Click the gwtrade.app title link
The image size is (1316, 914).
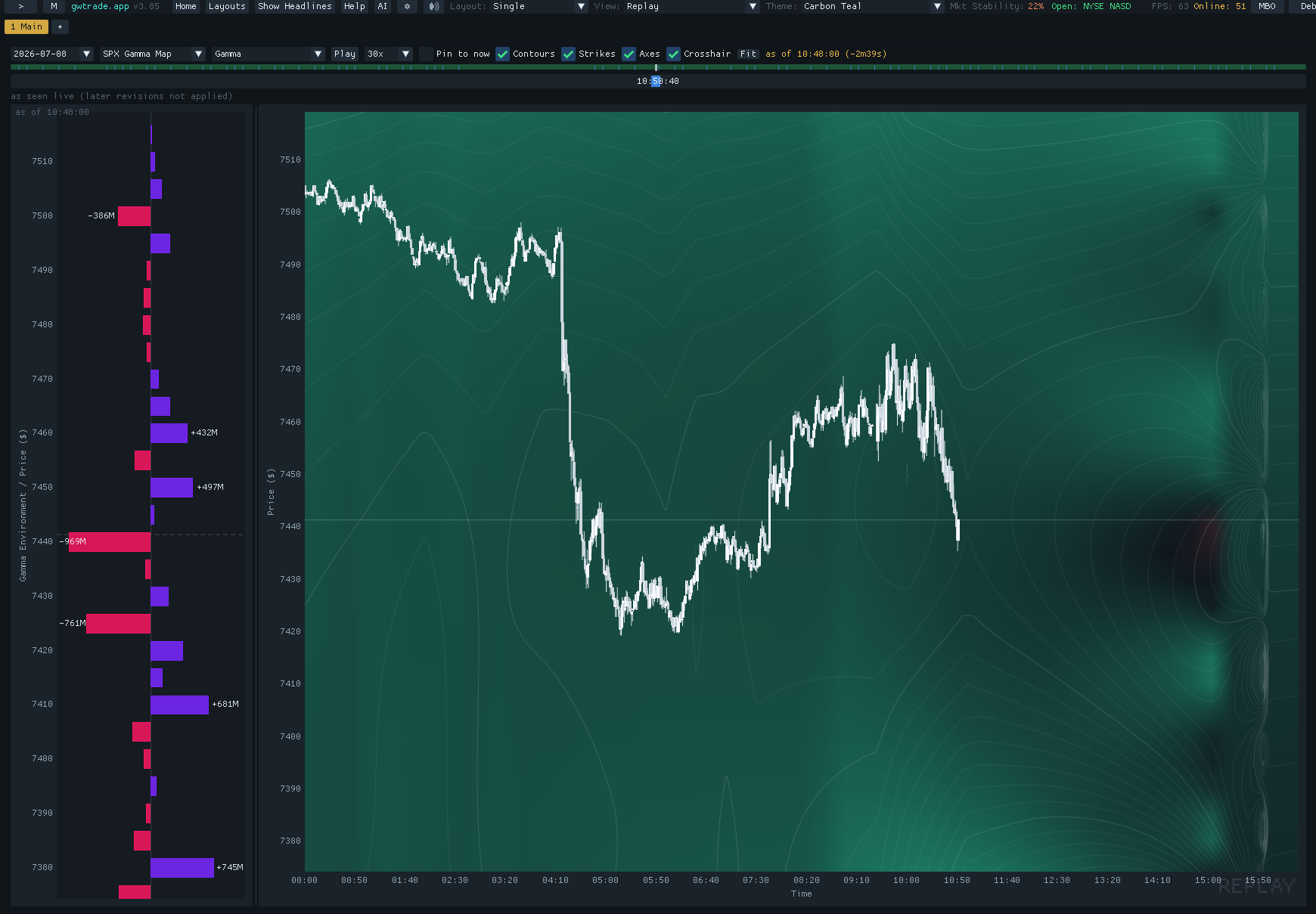[x=100, y=6]
